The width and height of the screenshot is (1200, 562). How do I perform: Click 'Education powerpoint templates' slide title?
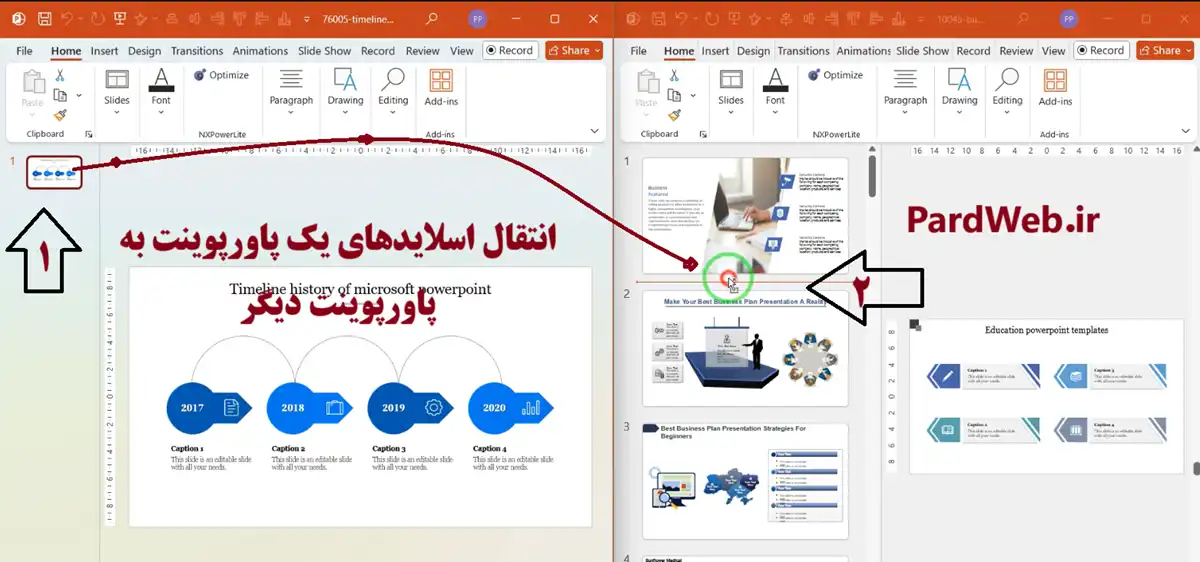click(x=1046, y=329)
